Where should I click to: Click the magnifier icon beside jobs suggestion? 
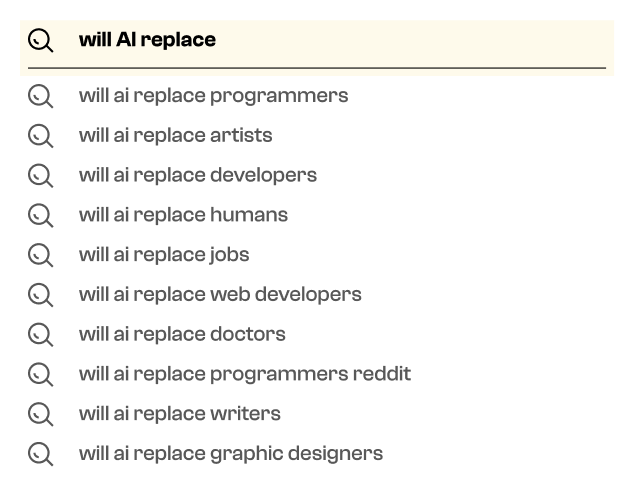pos(40,255)
